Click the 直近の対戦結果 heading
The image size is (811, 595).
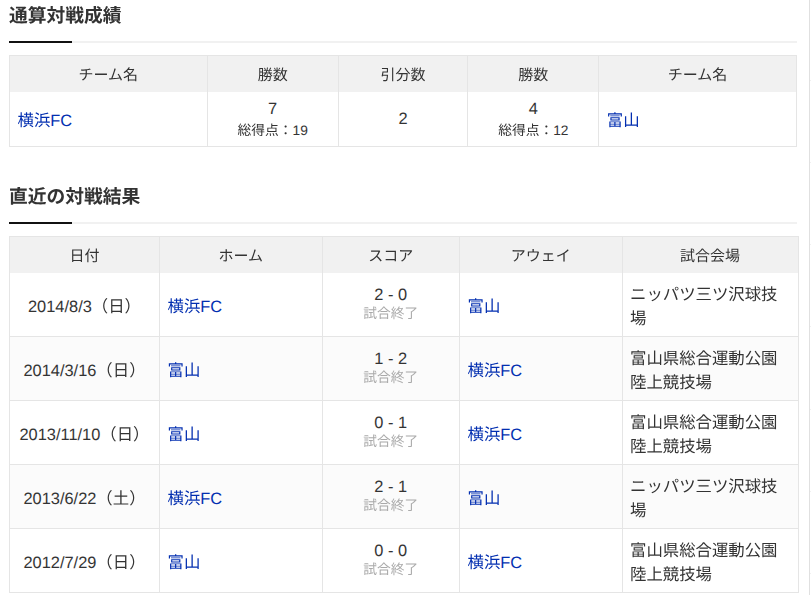tap(74, 196)
